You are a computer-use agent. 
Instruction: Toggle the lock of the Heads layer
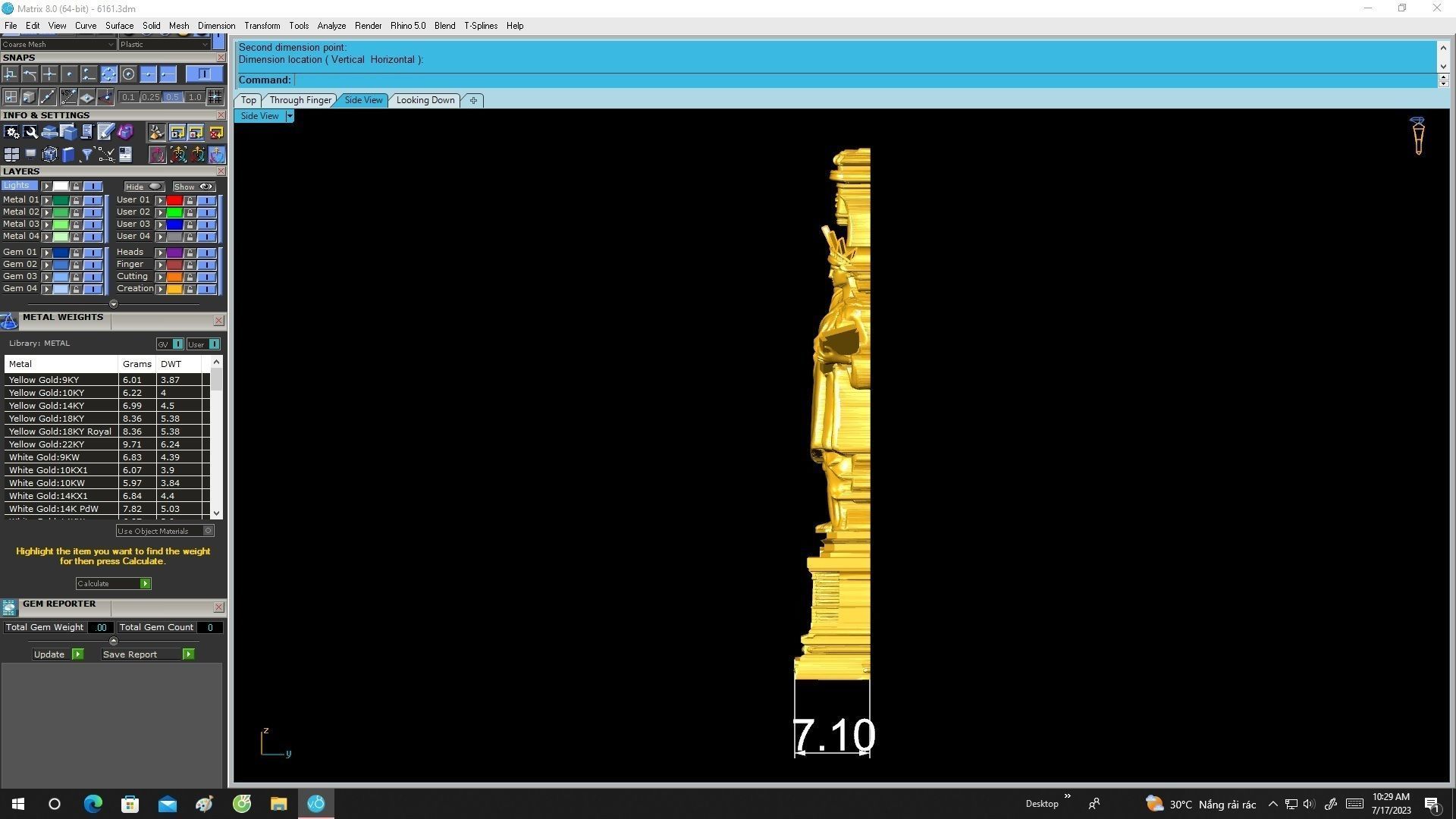(190, 253)
